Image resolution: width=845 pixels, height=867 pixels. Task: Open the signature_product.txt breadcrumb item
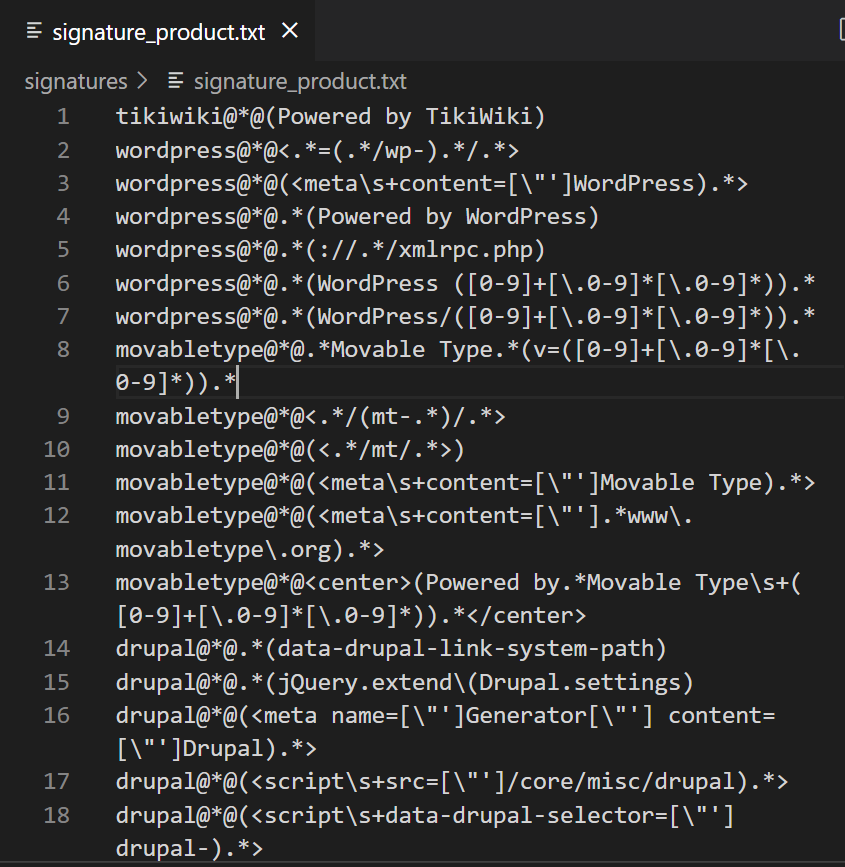click(300, 81)
